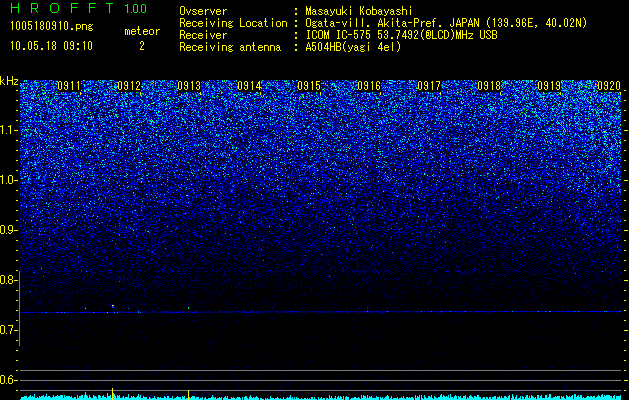
Task: Click the 0912 time marker
Action: click(x=129, y=86)
